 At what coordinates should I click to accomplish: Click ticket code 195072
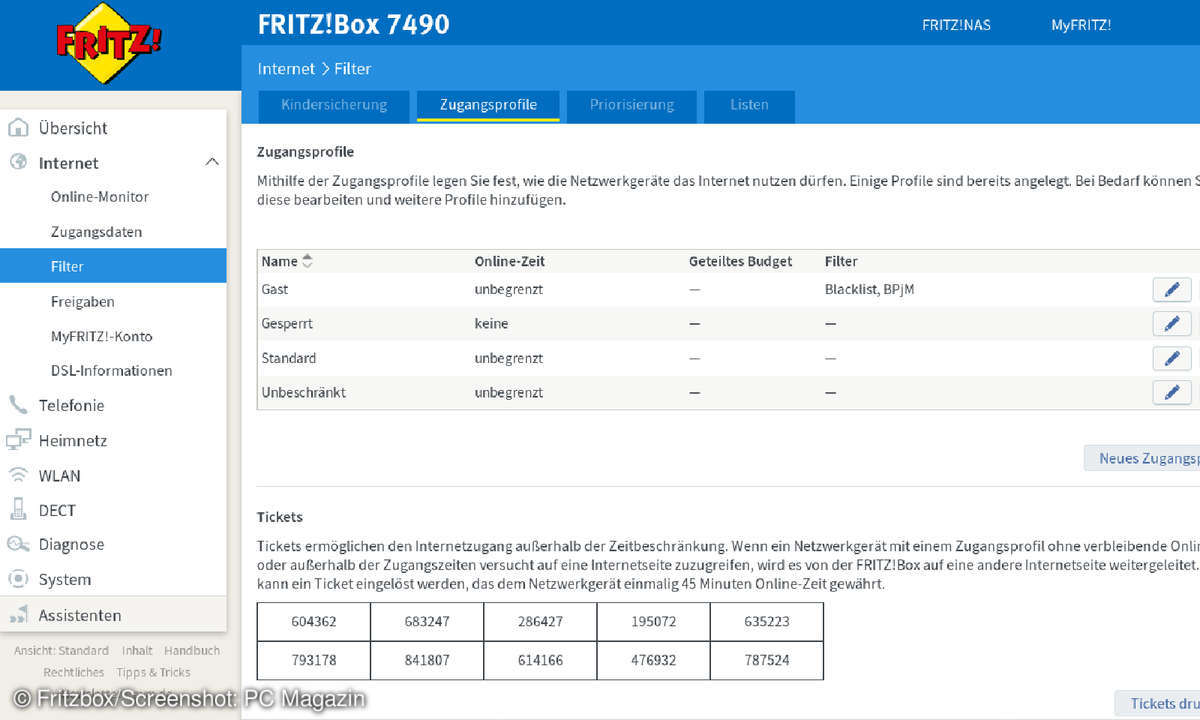[654, 621]
